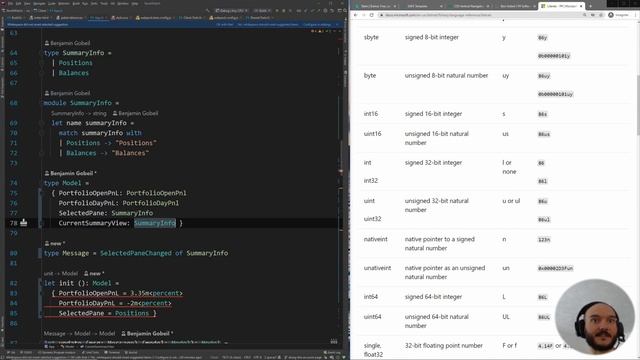
Task: Open the Help menu in Rider
Action: [x=135, y=4]
